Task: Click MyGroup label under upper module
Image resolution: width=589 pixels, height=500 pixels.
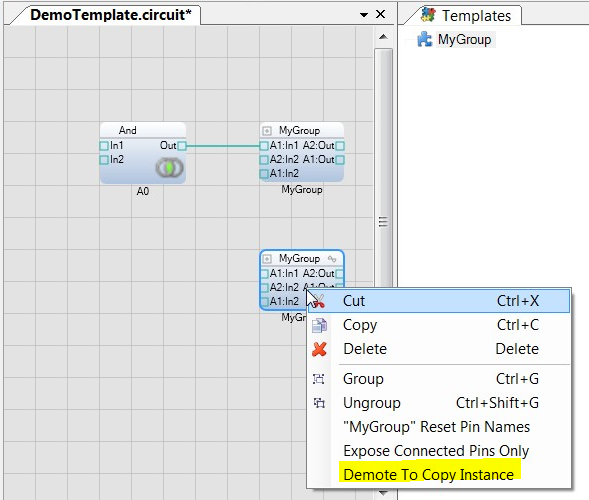Action: pyautogui.click(x=302, y=190)
